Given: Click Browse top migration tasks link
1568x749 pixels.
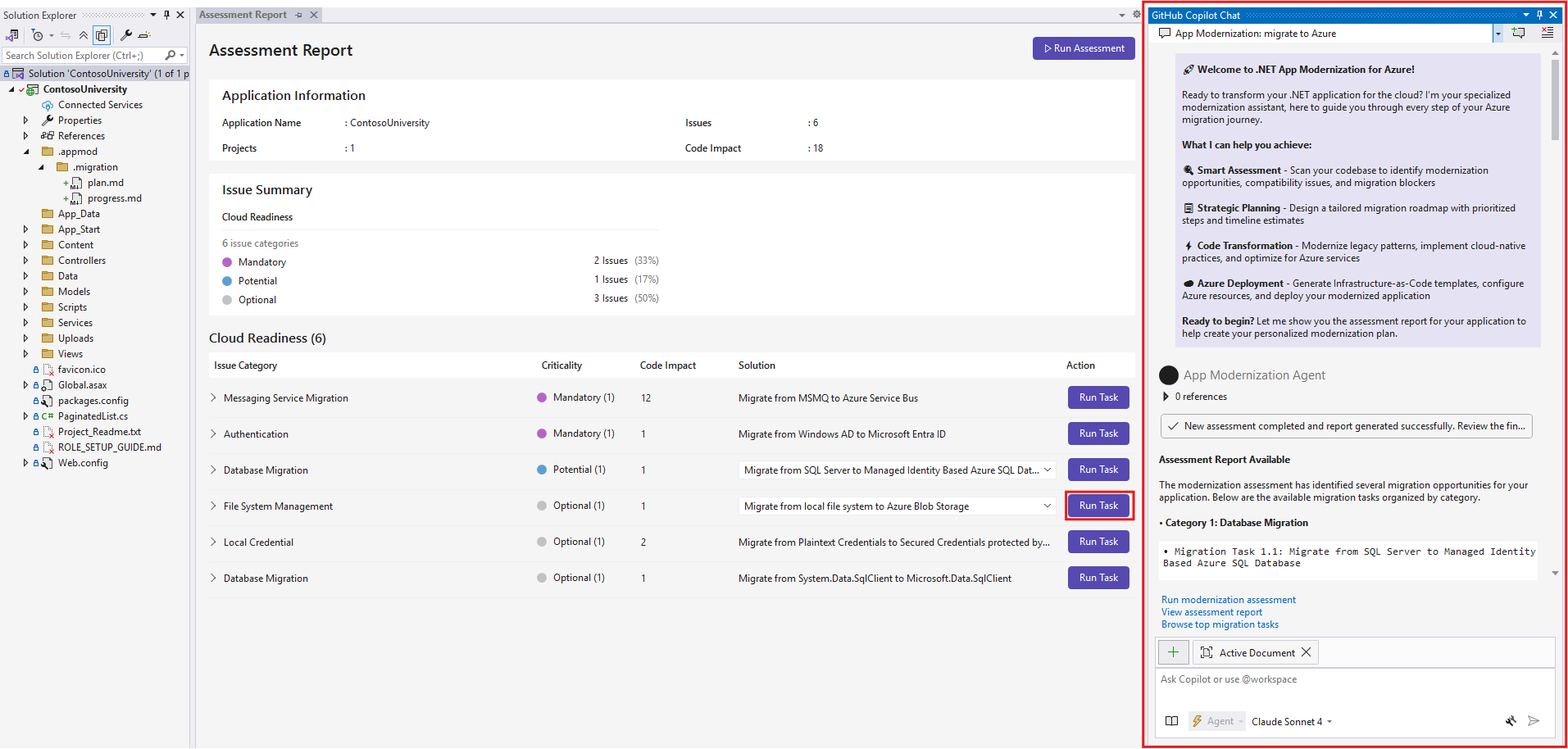Looking at the screenshot, I should [1220, 624].
